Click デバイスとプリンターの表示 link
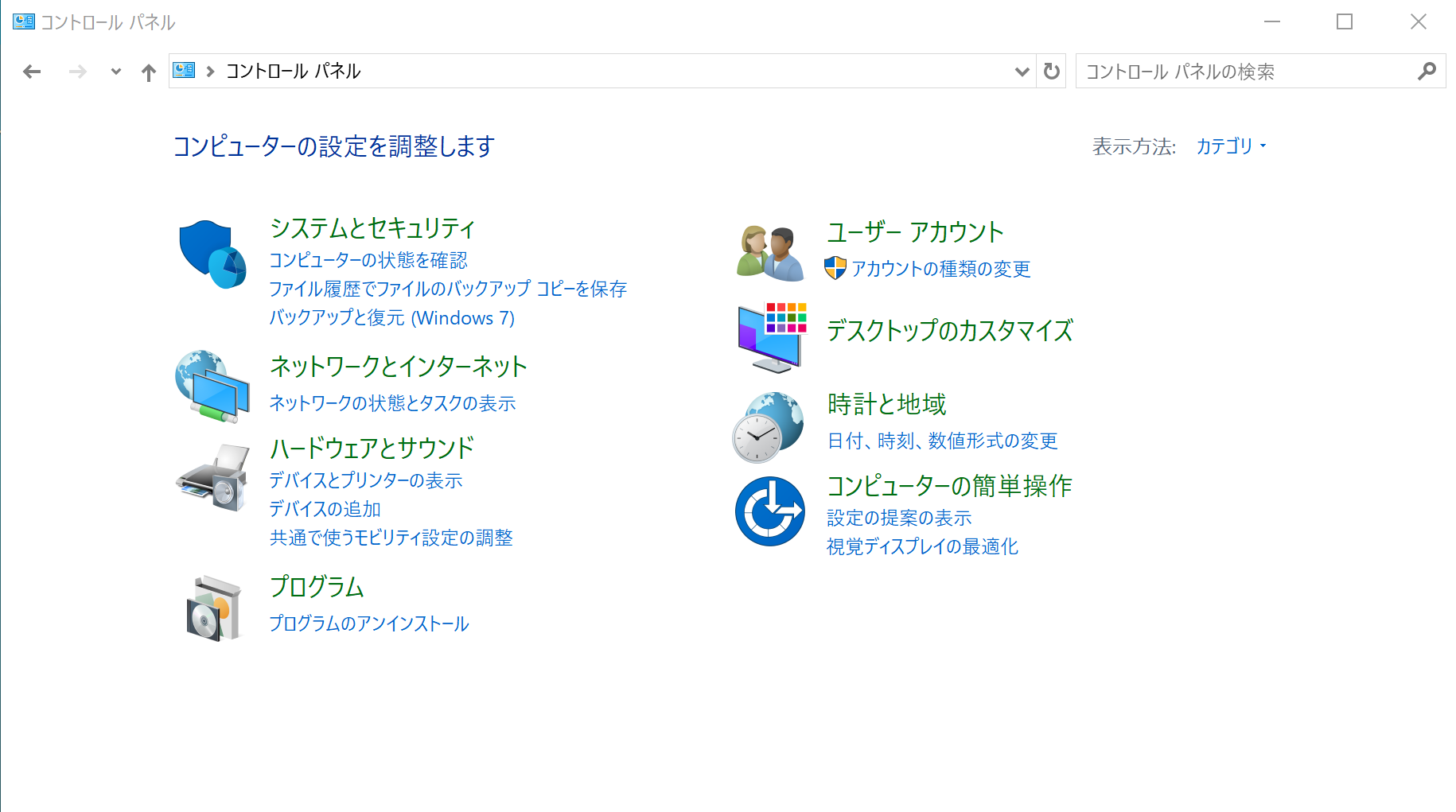Image resolution: width=1456 pixels, height=812 pixels. 365,480
